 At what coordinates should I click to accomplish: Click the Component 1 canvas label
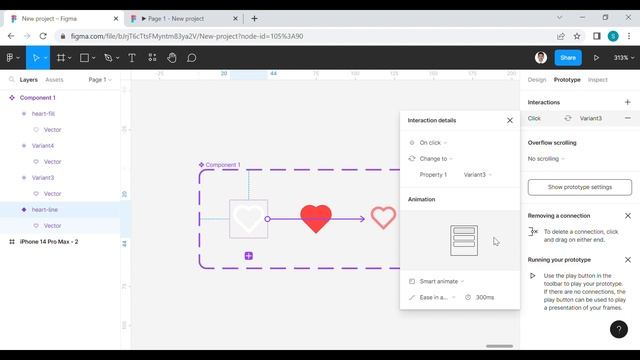[220, 164]
